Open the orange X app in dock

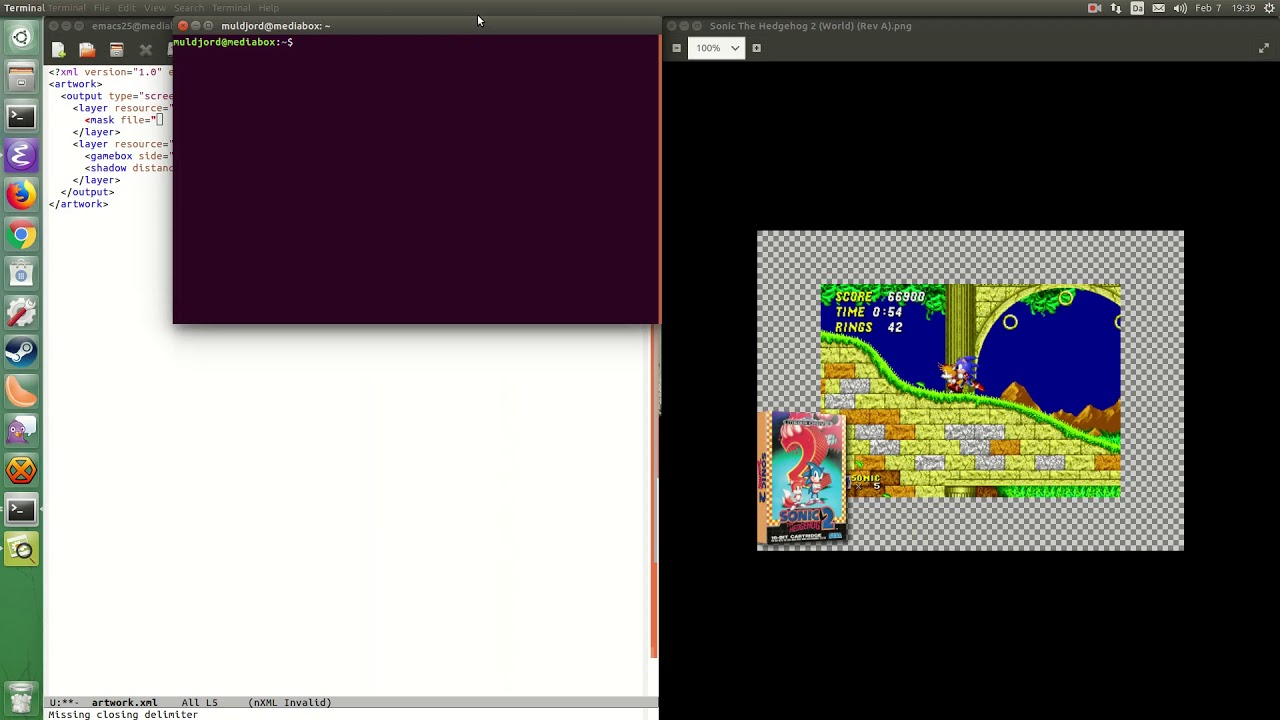(21, 470)
